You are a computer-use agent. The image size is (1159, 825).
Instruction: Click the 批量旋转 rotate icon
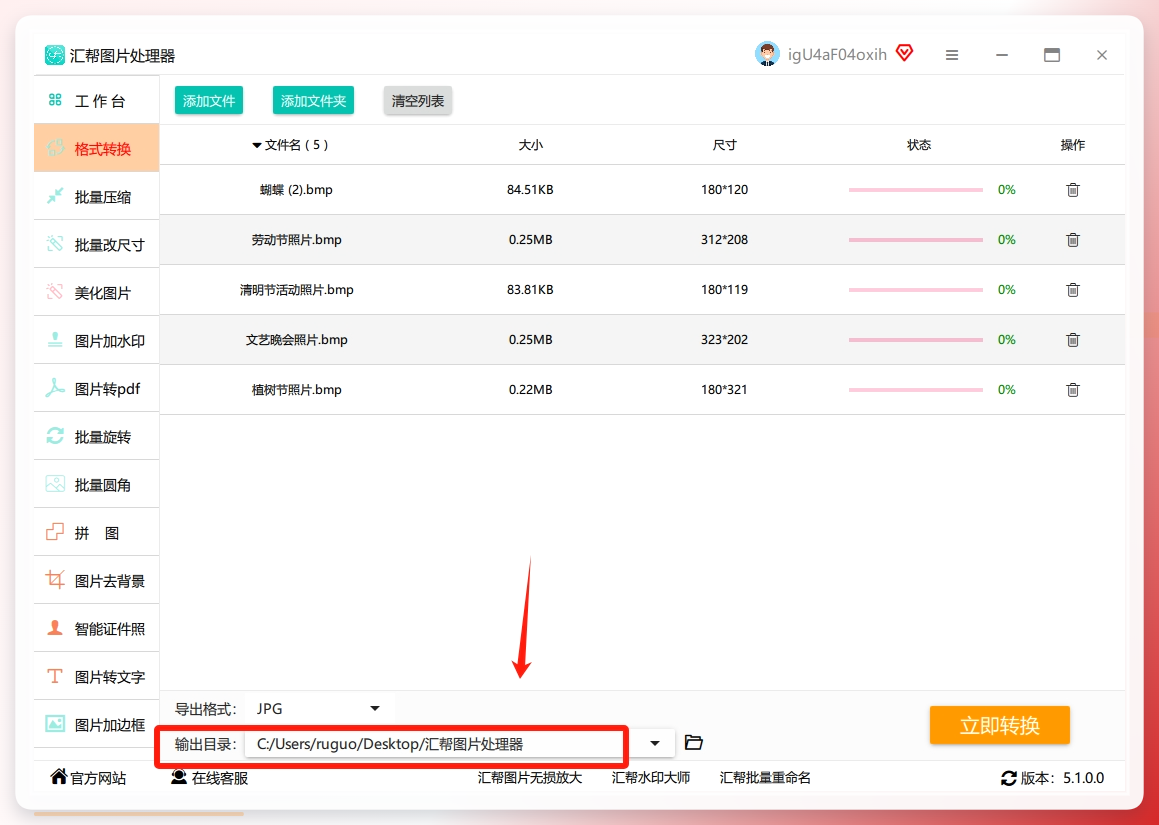tap(55, 436)
